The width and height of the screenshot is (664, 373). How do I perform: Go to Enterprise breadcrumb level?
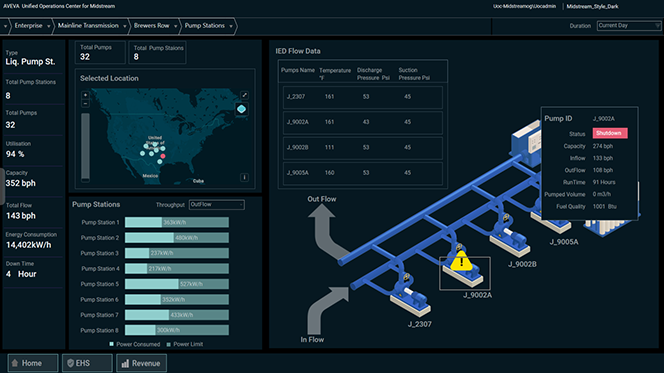28,26
